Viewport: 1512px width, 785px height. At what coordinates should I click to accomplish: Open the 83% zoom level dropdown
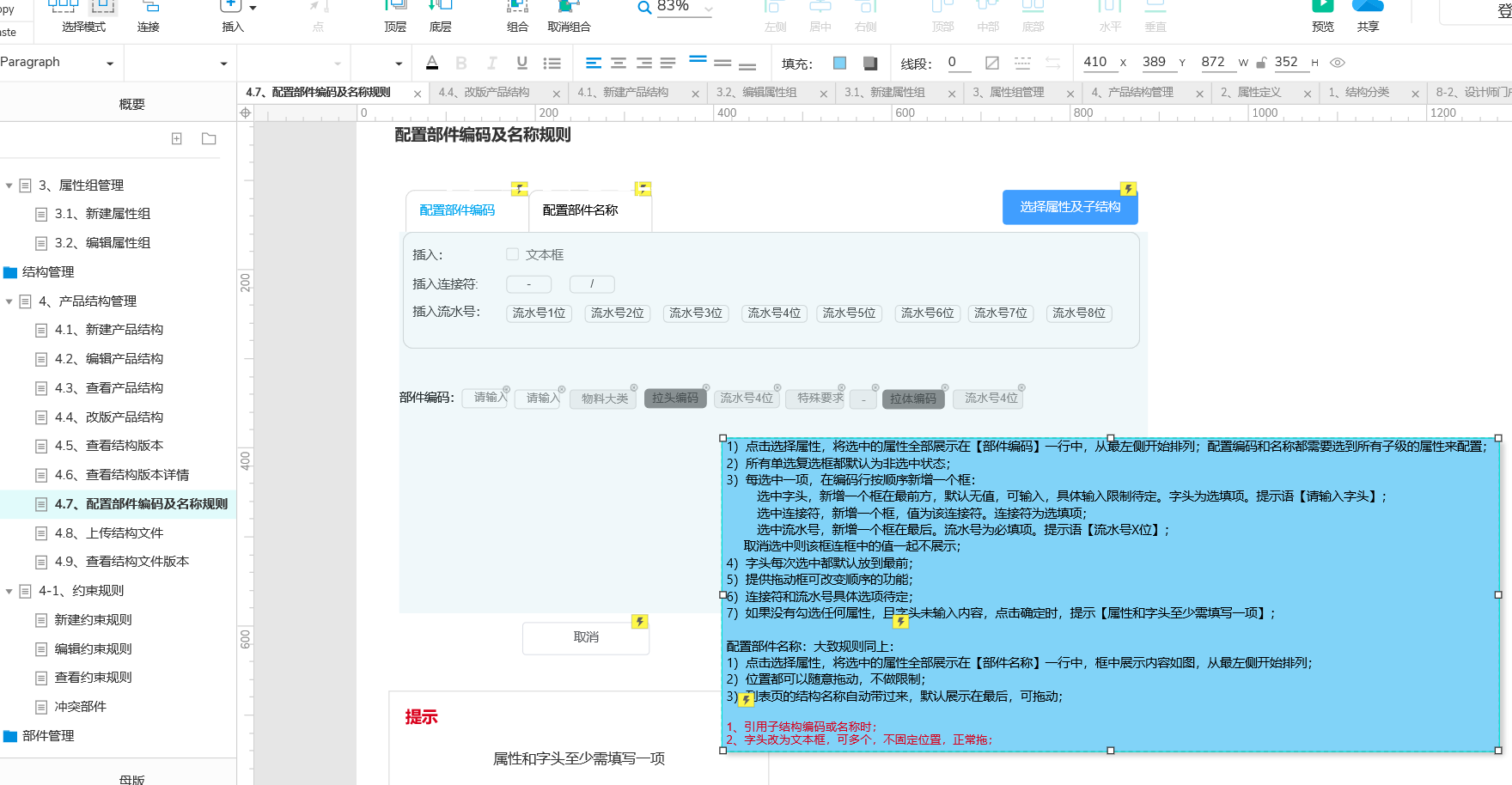(708, 8)
